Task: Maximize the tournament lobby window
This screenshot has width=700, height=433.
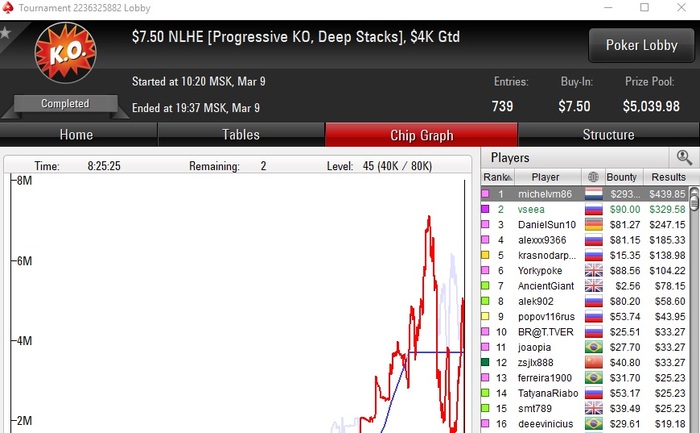Action: [644, 7]
